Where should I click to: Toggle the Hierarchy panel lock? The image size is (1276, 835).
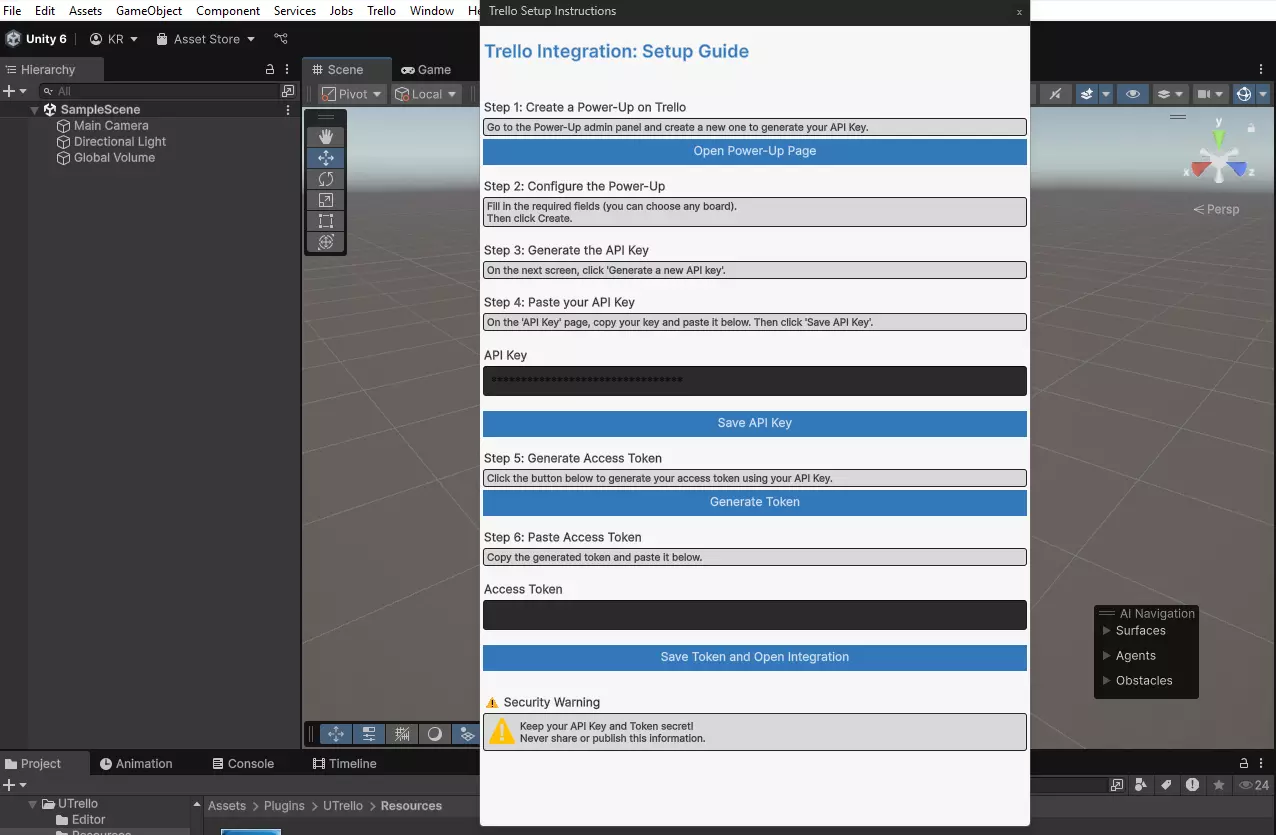coord(269,70)
